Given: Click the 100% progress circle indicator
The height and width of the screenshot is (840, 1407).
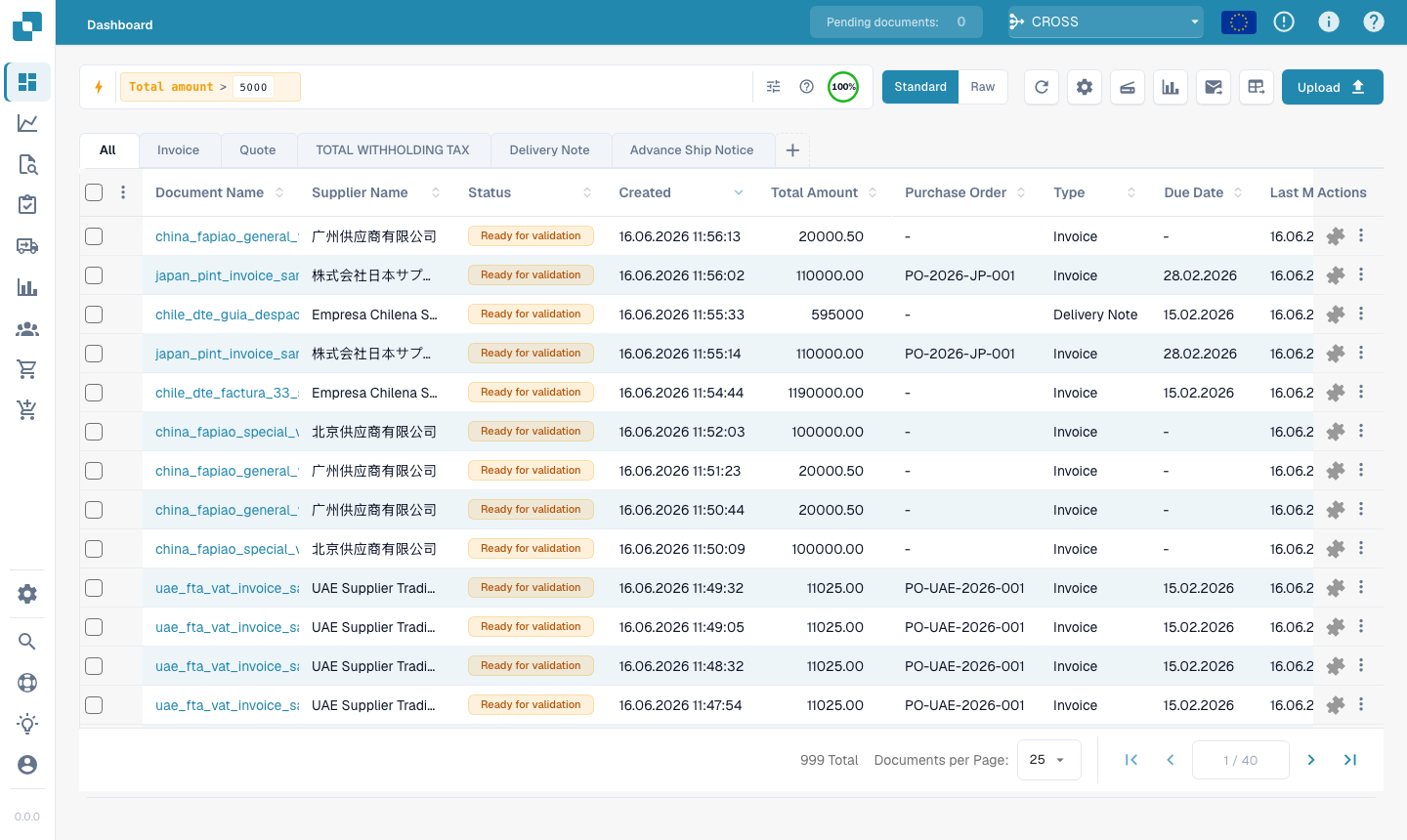Looking at the screenshot, I should 843,87.
